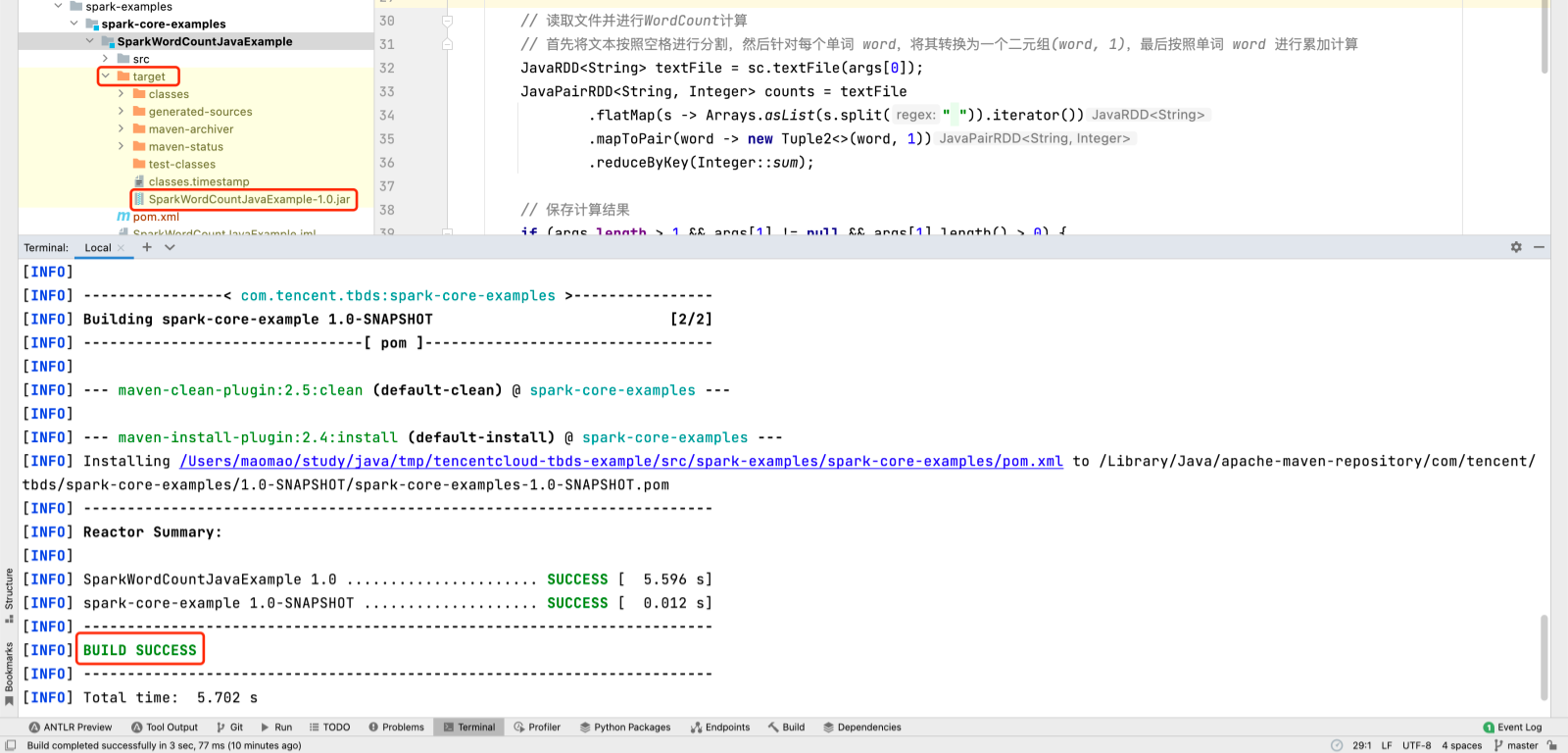Open the Event Log panel
Screen dimensions: 1568x753
(1512, 728)
